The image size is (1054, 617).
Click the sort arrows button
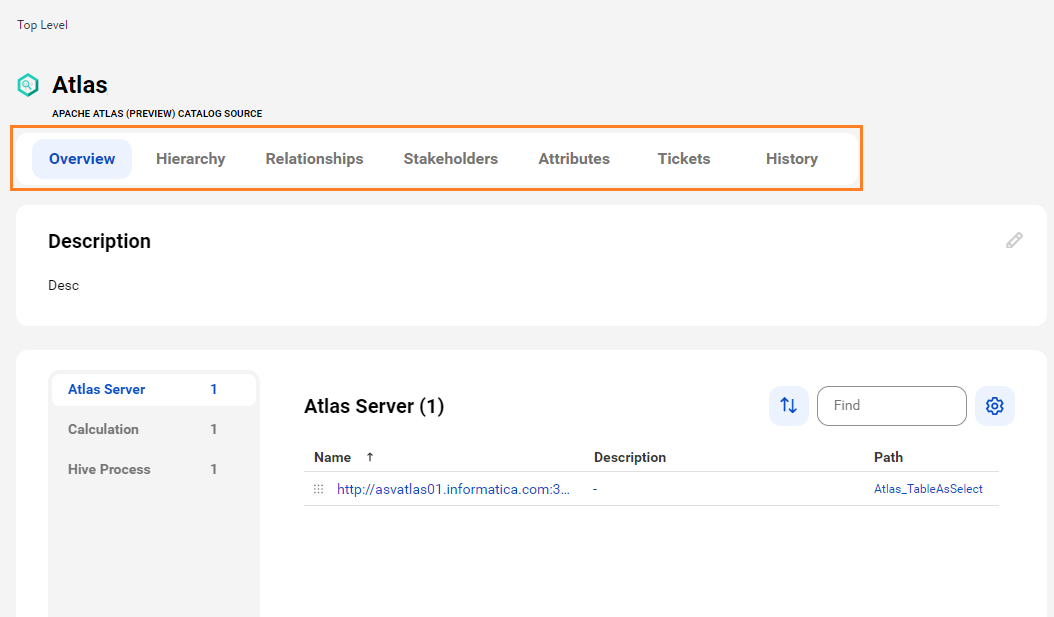pos(788,405)
